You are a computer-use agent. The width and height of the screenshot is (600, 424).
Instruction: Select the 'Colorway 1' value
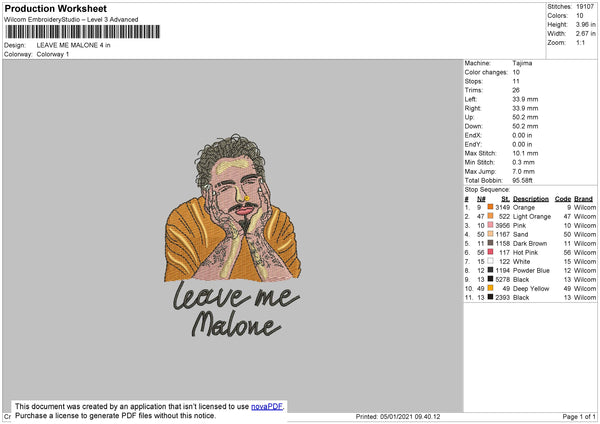[53, 54]
